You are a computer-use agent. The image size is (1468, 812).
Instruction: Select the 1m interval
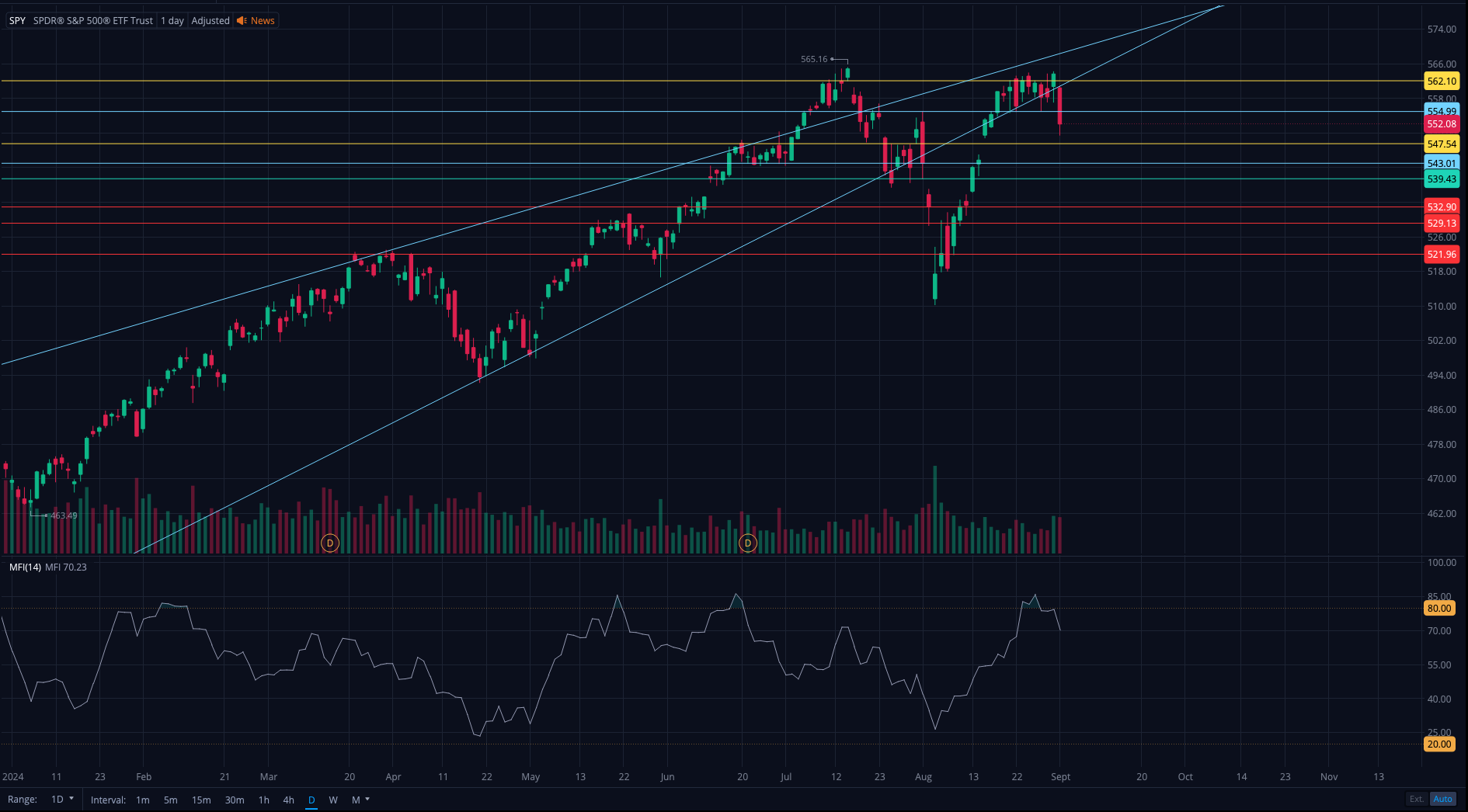tap(143, 800)
